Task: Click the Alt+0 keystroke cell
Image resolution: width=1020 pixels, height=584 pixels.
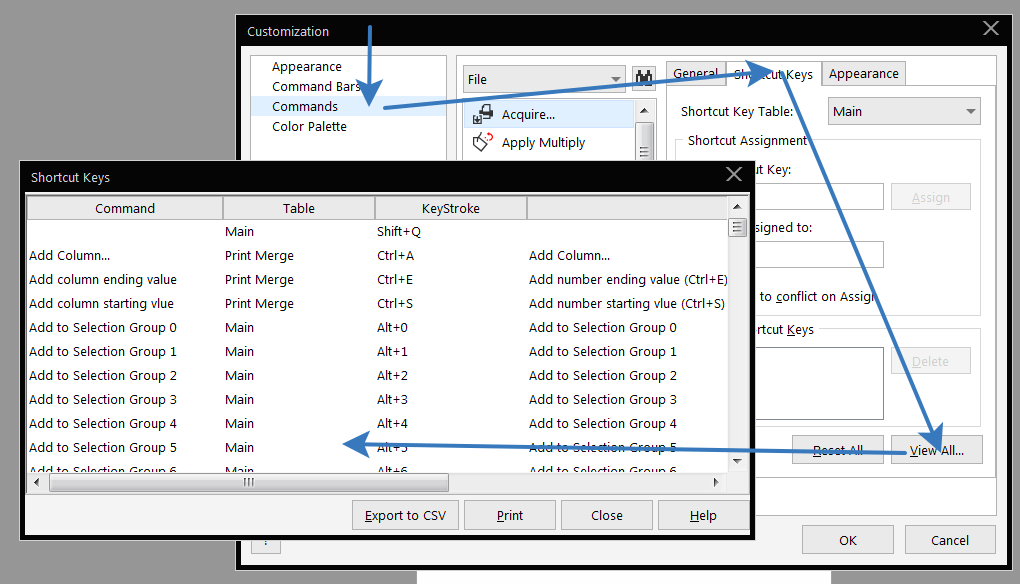Action: click(x=392, y=328)
